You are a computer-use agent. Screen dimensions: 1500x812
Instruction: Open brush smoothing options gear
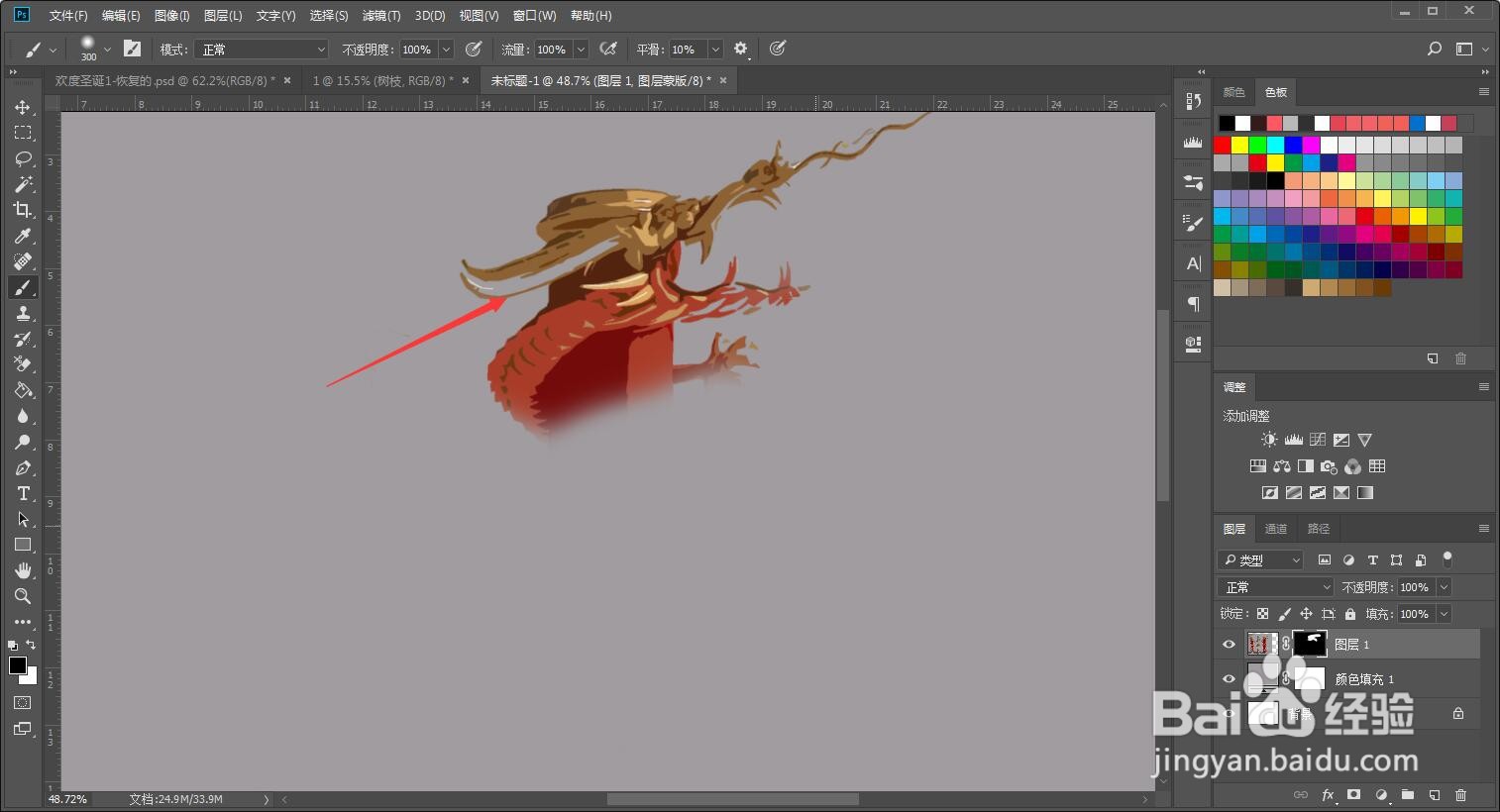coord(740,49)
